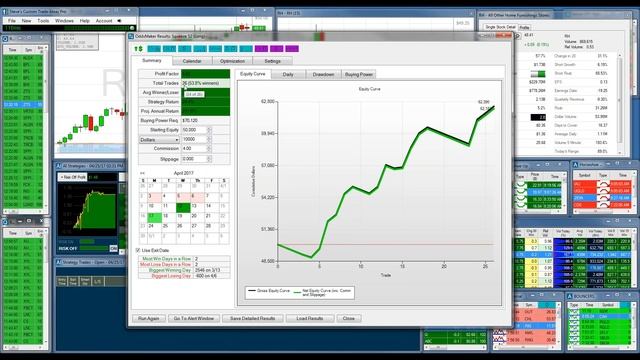Toggle the Use Exit Date checkbox

coord(138,250)
